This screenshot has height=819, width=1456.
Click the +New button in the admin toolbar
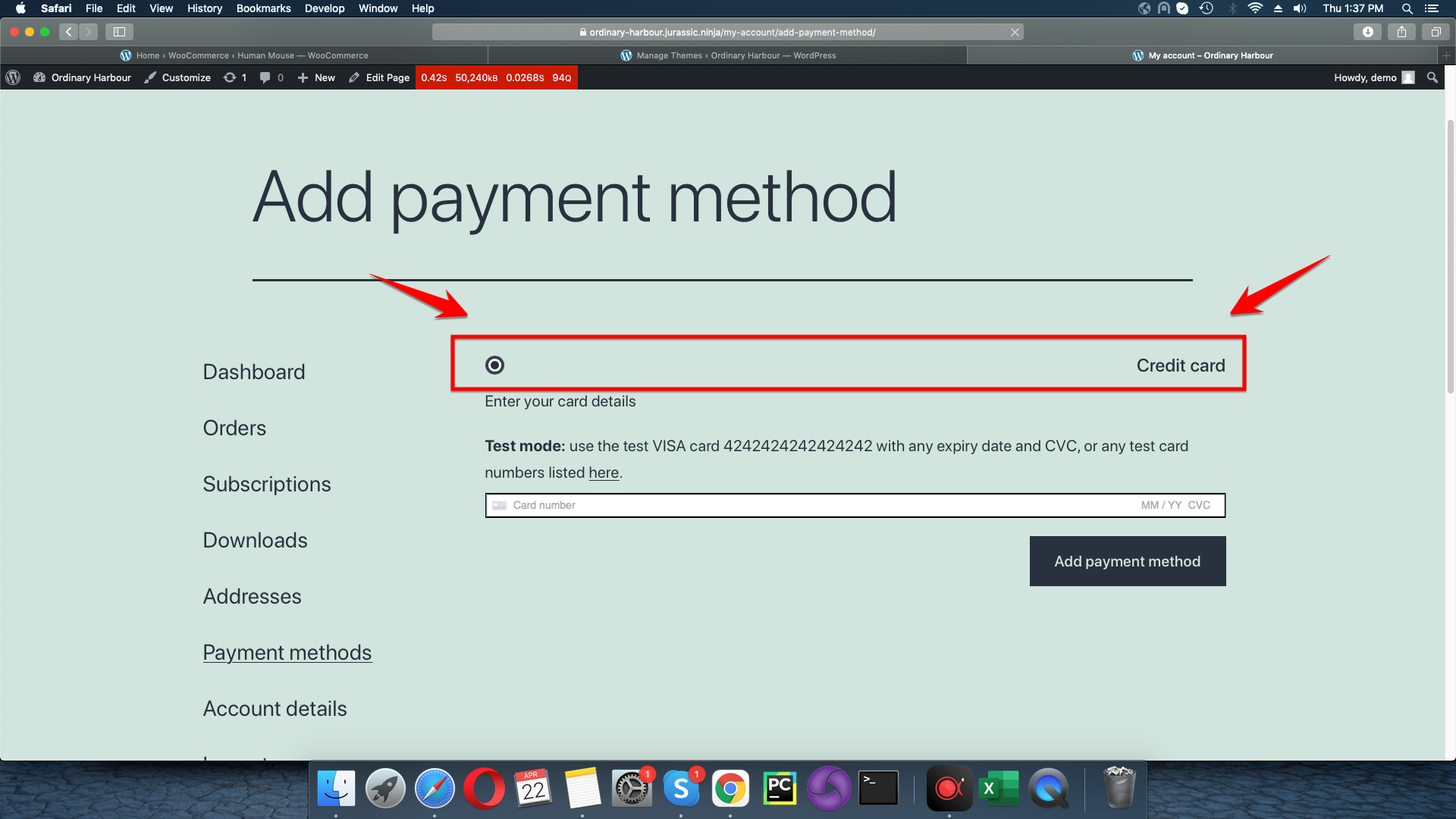(x=315, y=77)
